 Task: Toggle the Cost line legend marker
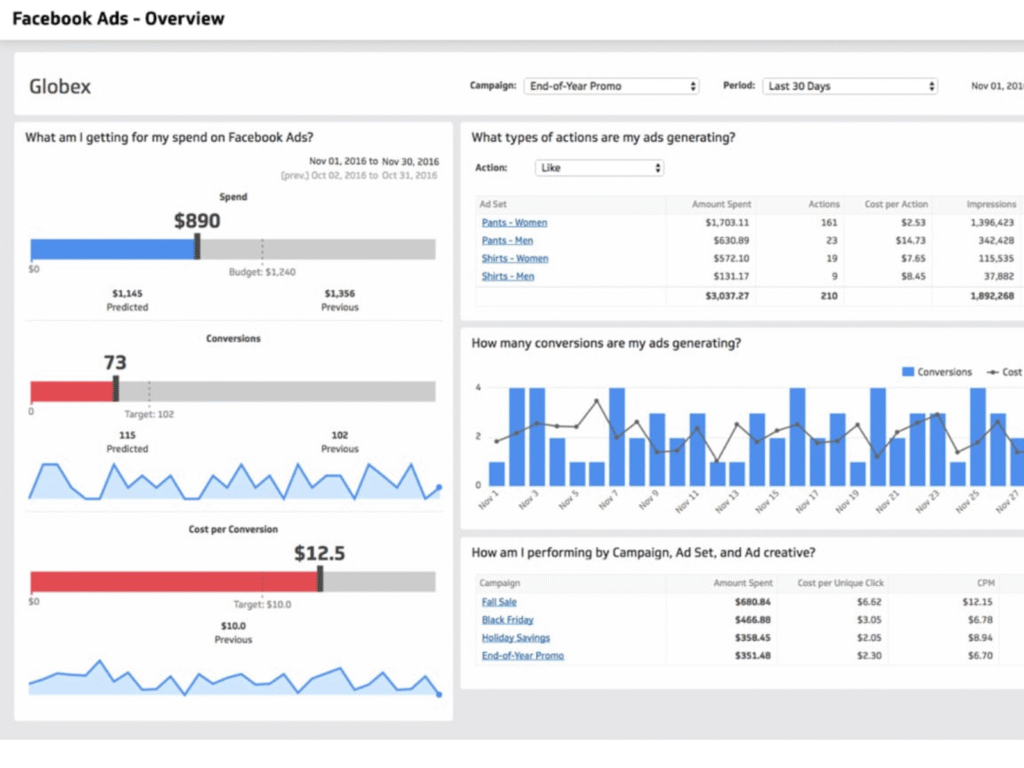(992, 372)
